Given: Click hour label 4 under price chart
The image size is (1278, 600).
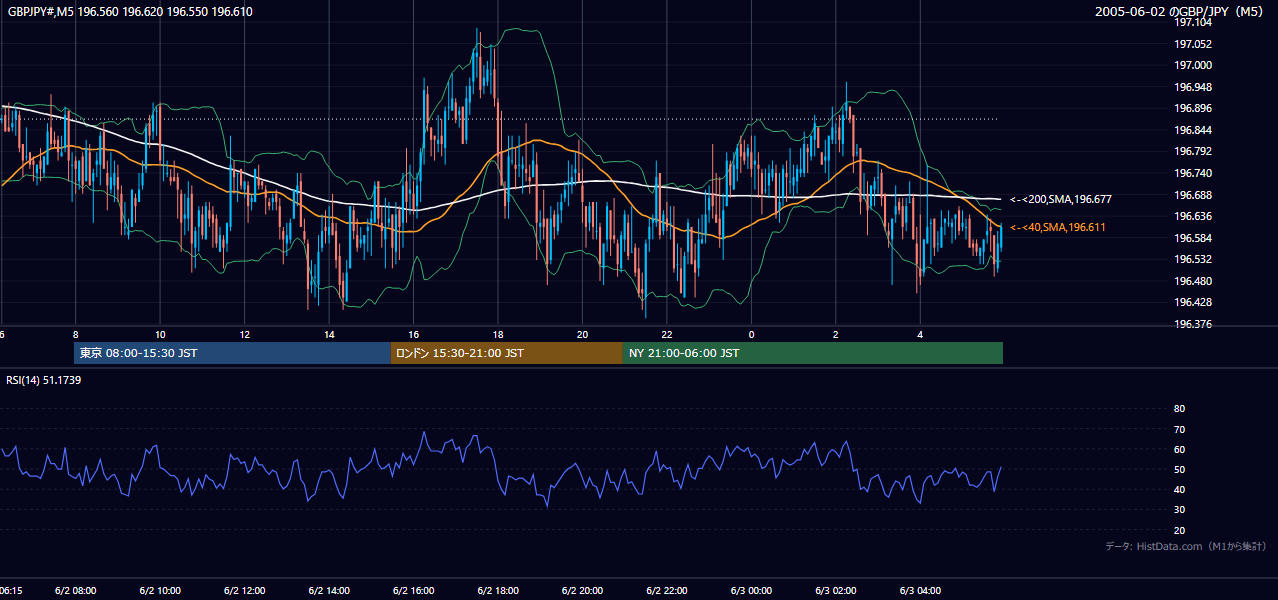Looking at the screenshot, I should (920, 335).
